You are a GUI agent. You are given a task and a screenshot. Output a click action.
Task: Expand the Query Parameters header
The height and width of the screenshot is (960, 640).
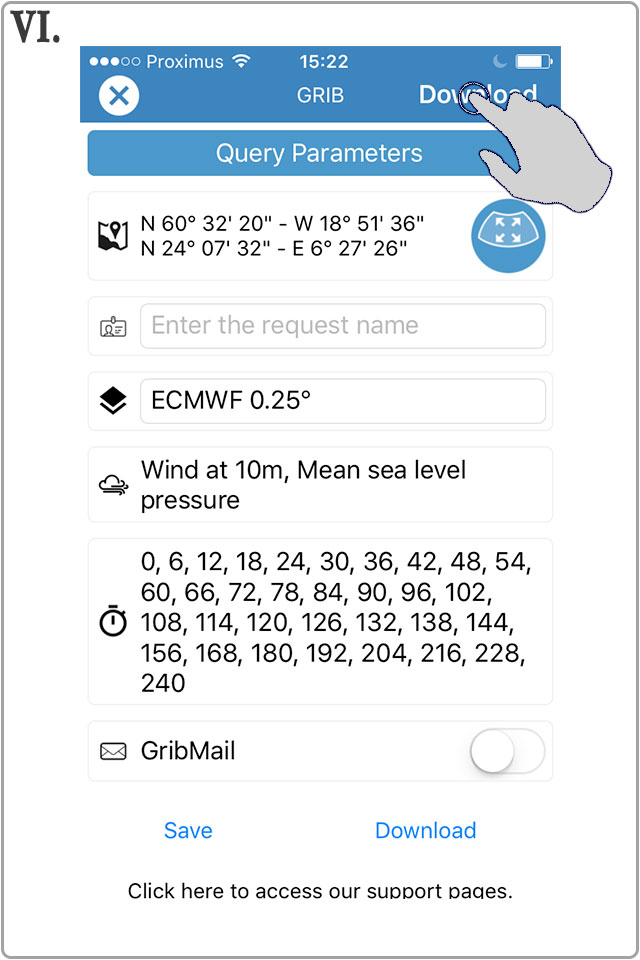click(x=320, y=153)
